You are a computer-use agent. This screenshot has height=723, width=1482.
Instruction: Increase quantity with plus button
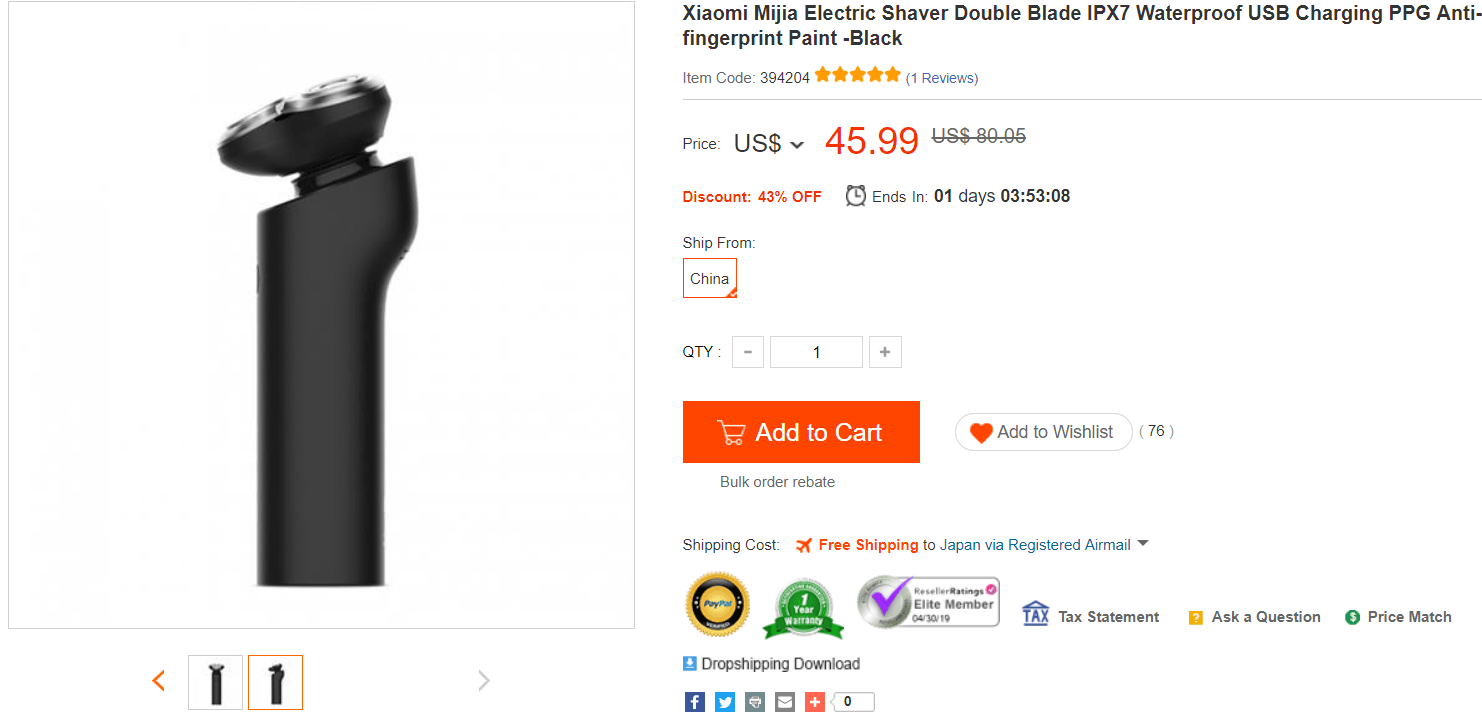click(885, 352)
